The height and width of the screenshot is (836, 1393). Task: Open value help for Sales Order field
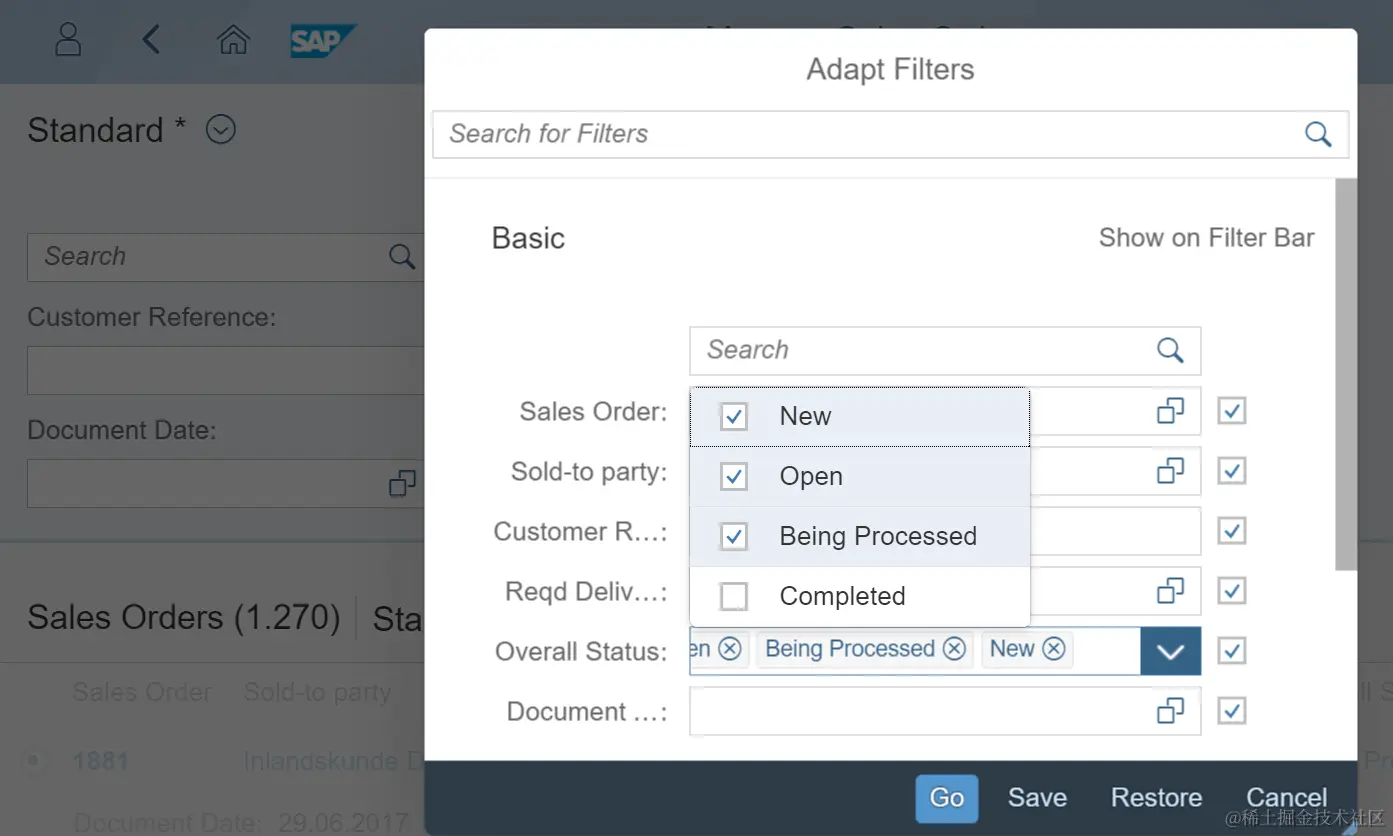pos(1170,411)
